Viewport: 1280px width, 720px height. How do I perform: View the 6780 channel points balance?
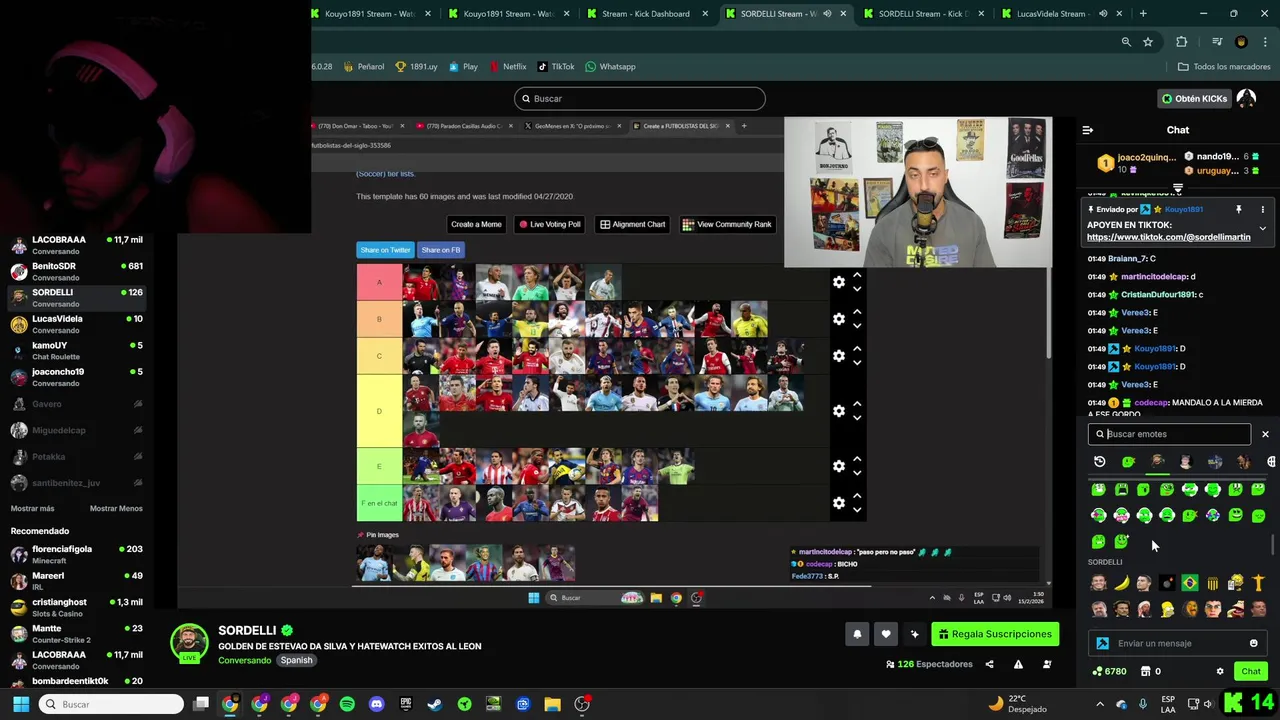[x=1109, y=671]
